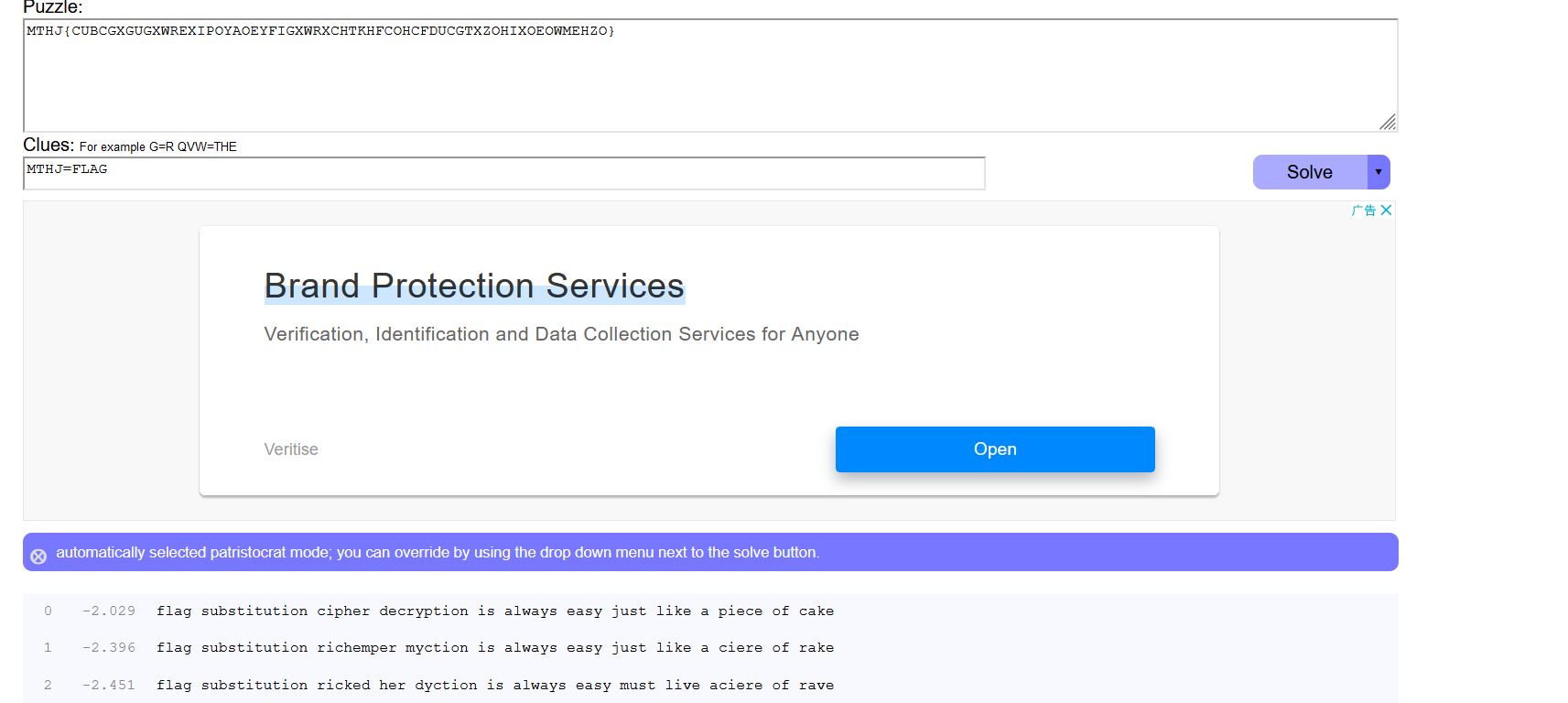Open the Brand Protection Services headline
This screenshot has width=1568, height=703.
474,286
